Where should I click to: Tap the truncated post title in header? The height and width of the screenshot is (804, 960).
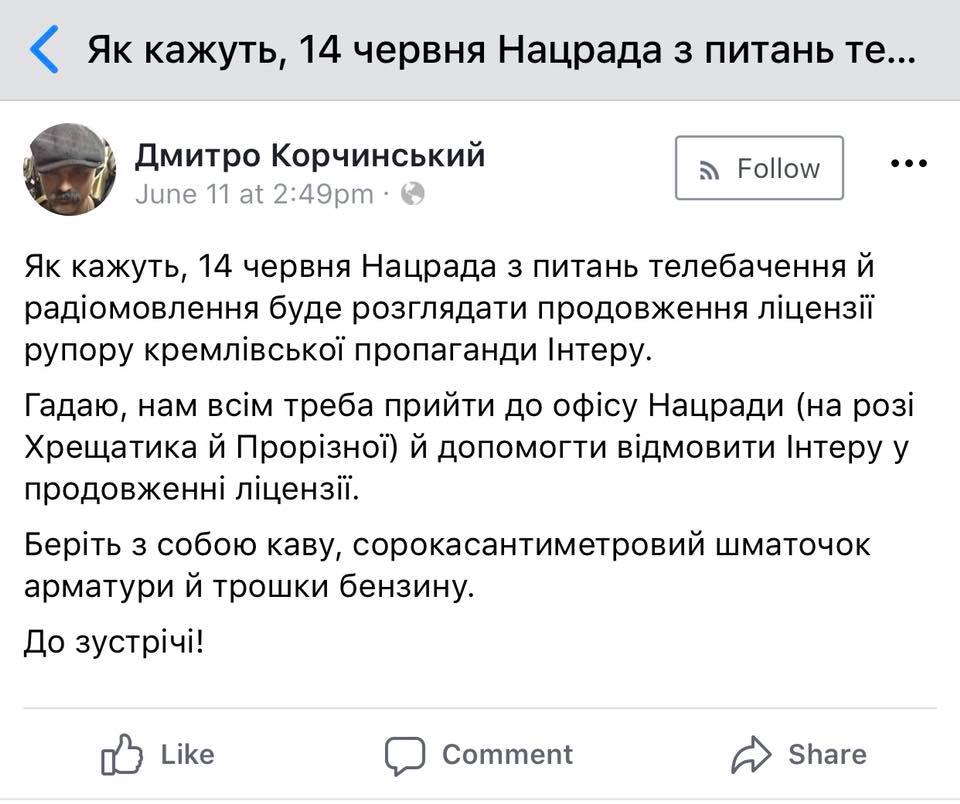pyautogui.click(x=500, y=49)
